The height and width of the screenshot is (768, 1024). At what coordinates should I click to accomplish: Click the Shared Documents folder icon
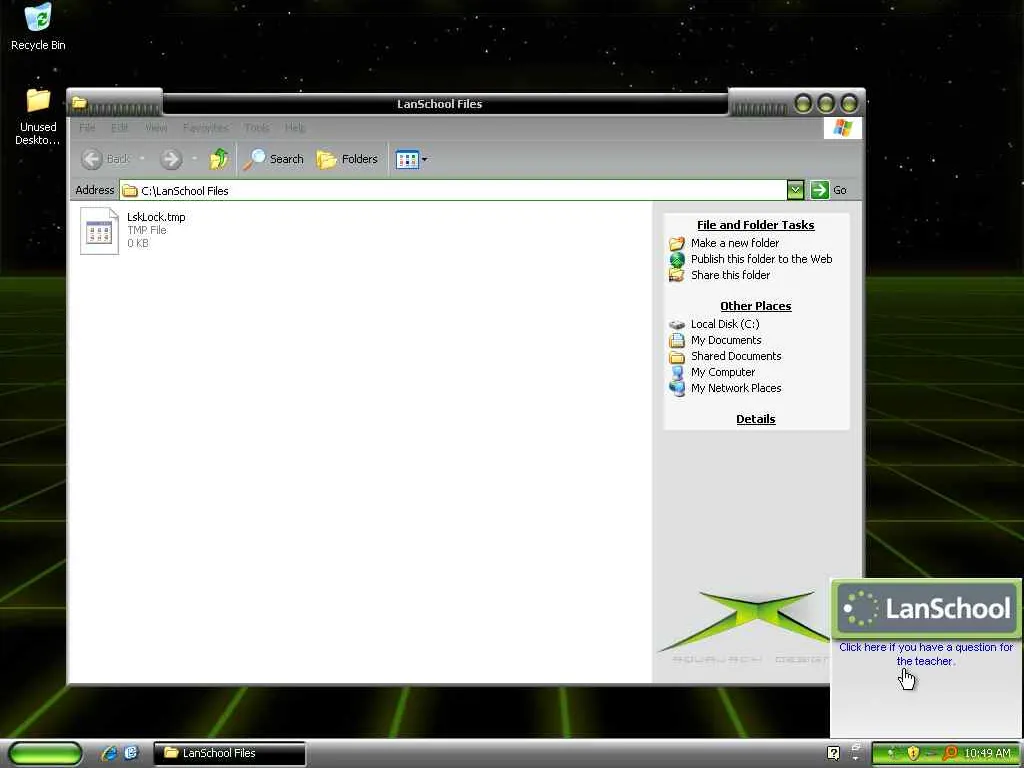pyautogui.click(x=677, y=357)
